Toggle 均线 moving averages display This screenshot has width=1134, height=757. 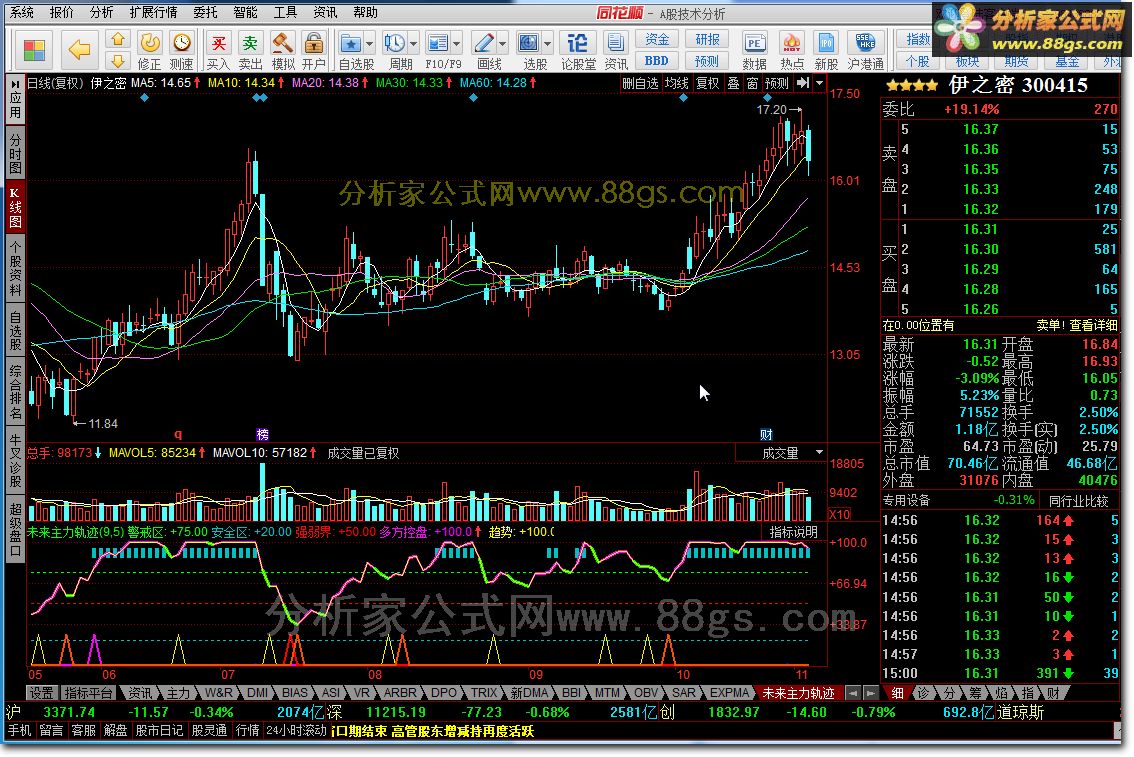pos(676,83)
